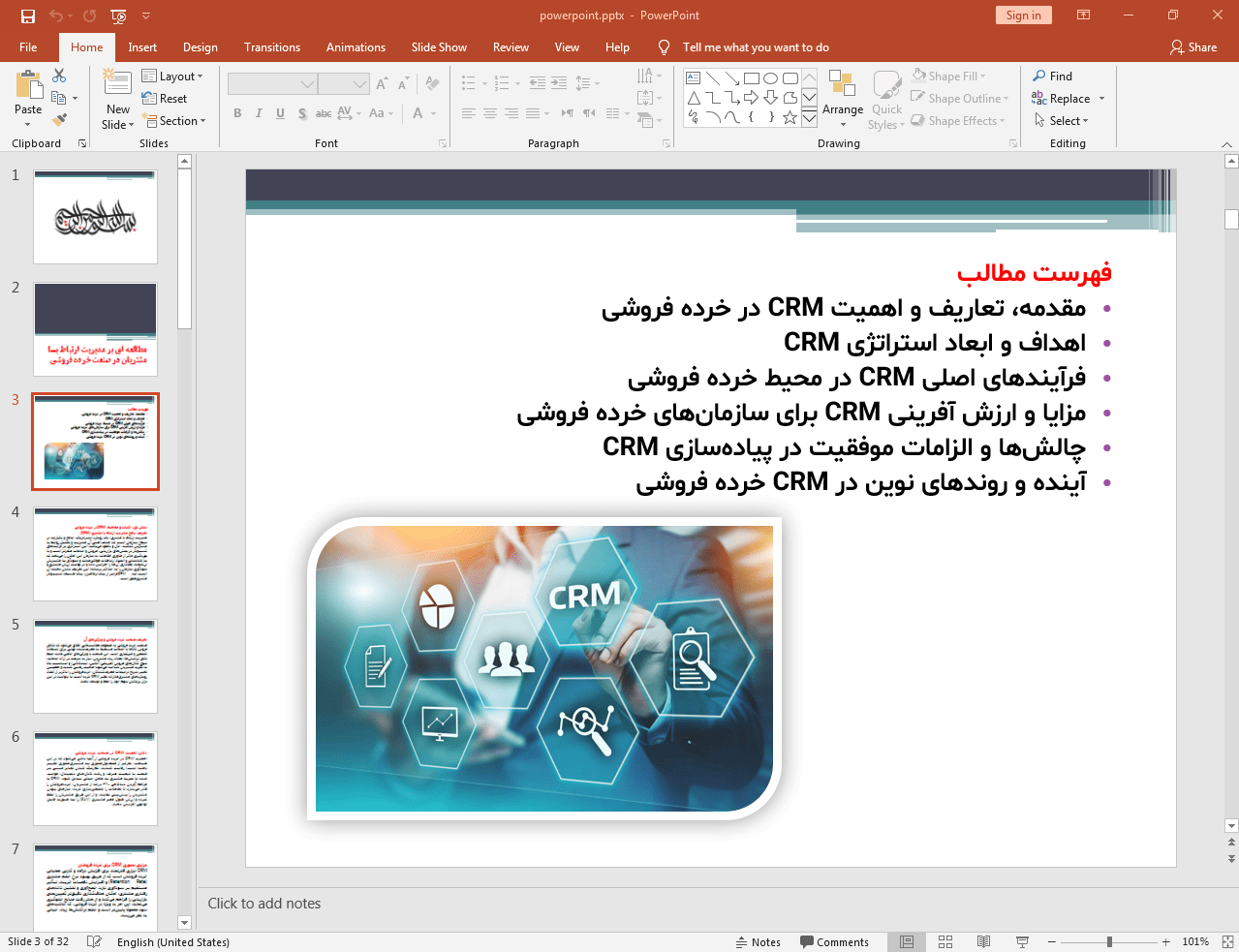Open the Transitions ribbon tab
The image size is (1239, 952).
pos(271,46)
